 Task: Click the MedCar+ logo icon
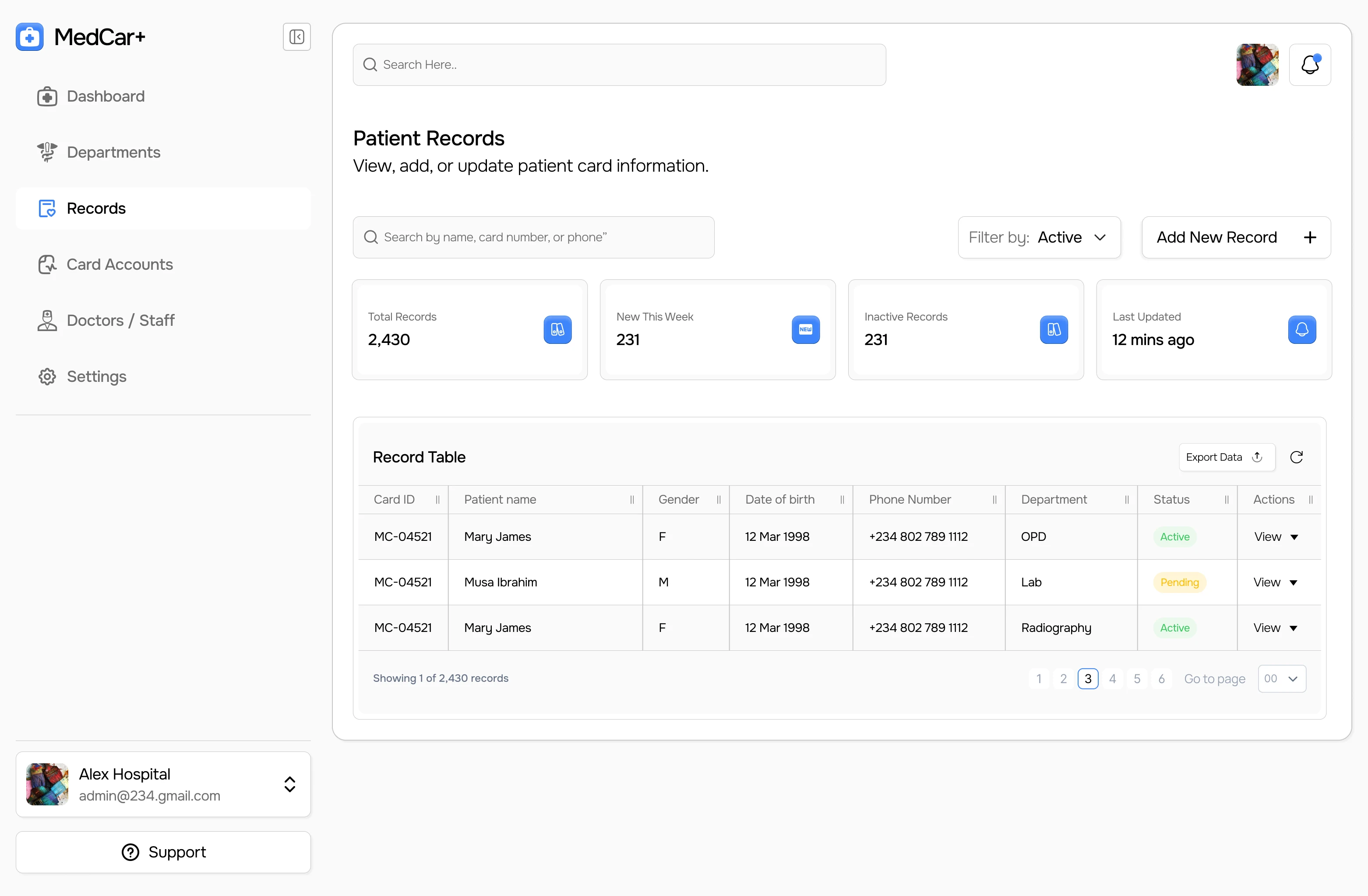[30, 37]
